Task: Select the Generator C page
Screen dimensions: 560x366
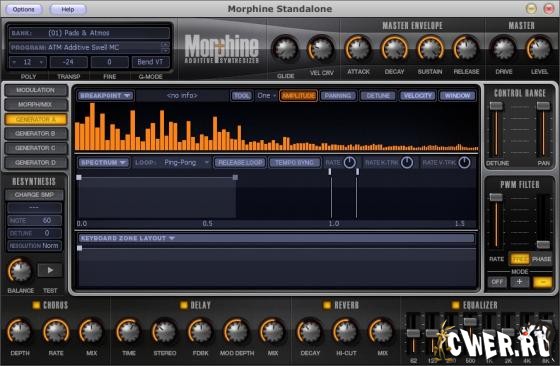Action: click(36, 148)
